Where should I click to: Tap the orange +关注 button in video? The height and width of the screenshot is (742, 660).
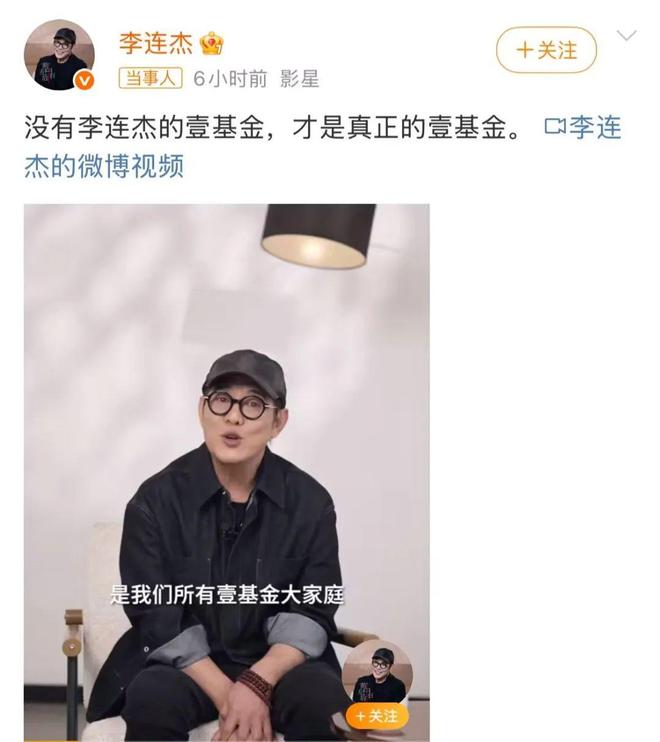pyautogui.click(x=378, y=716)
